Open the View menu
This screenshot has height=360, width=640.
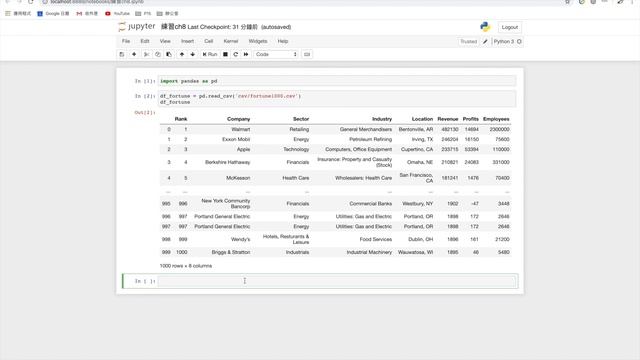pyautogui.click(x=165, y=41)
